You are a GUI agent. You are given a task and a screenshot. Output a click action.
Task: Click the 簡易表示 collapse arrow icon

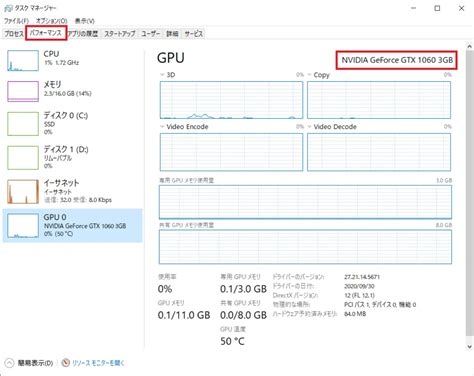(9, 363)
